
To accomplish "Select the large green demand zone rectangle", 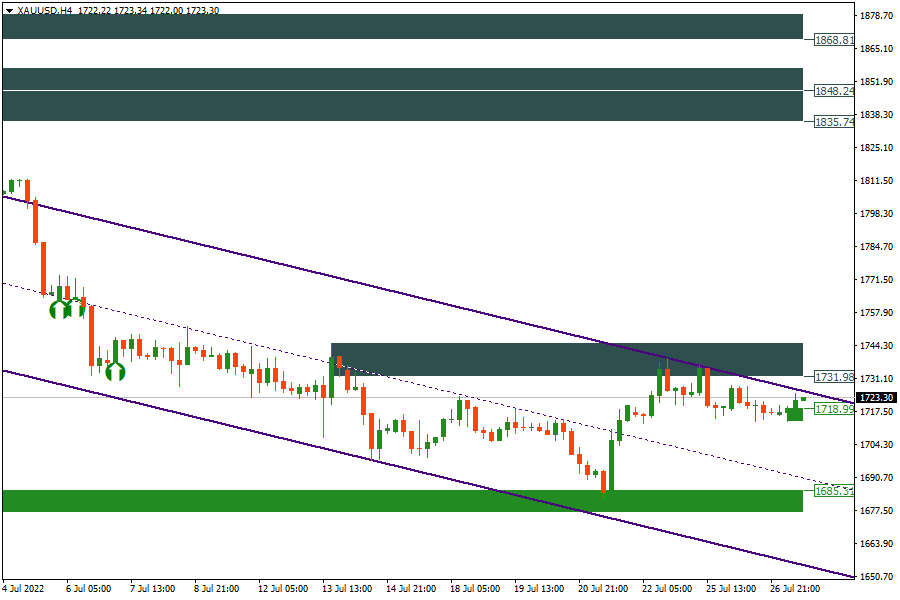I will [402, 501].
